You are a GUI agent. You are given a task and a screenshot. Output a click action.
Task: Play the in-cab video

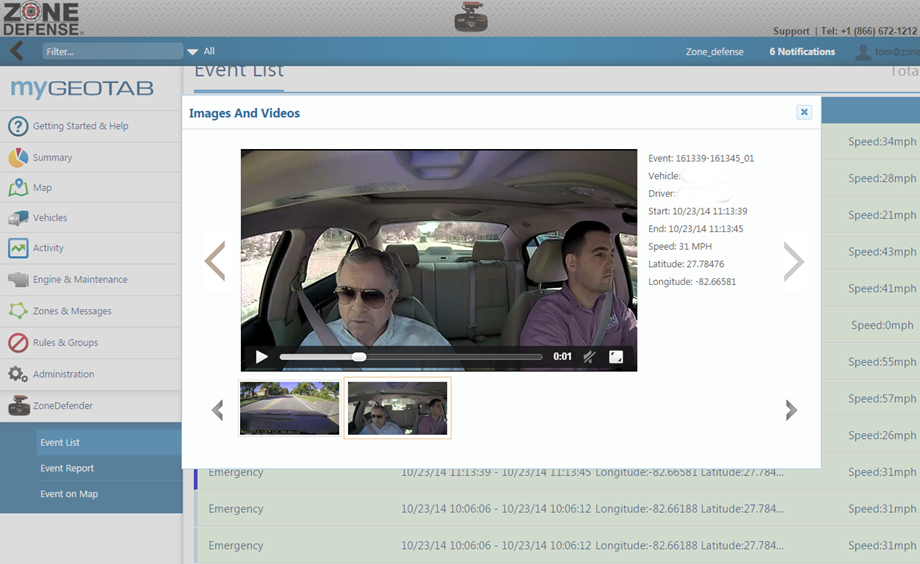coord(262,357)
